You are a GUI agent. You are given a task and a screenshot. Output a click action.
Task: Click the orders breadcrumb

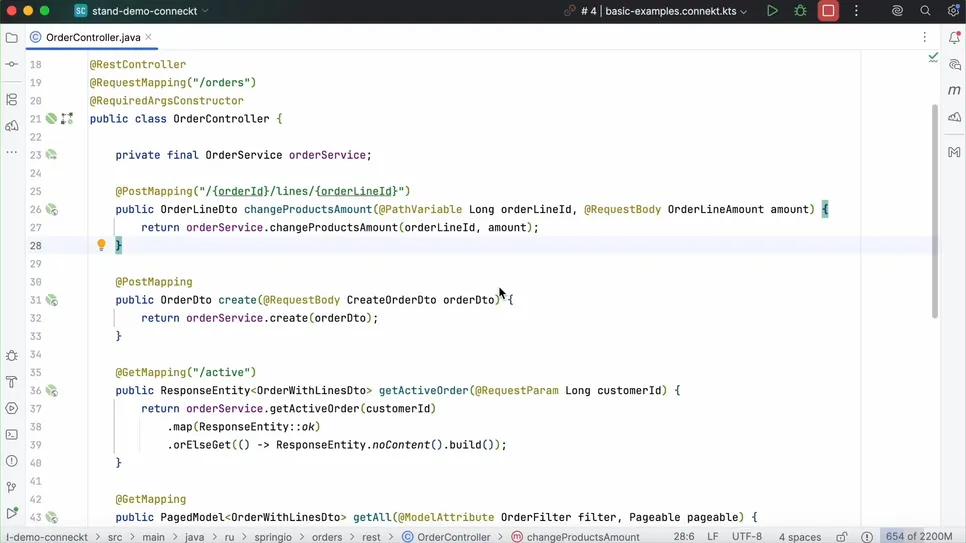click(x=327, y=537)
